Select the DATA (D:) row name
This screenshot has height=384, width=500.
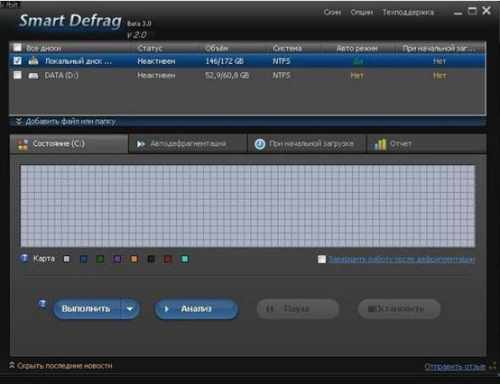62,76
